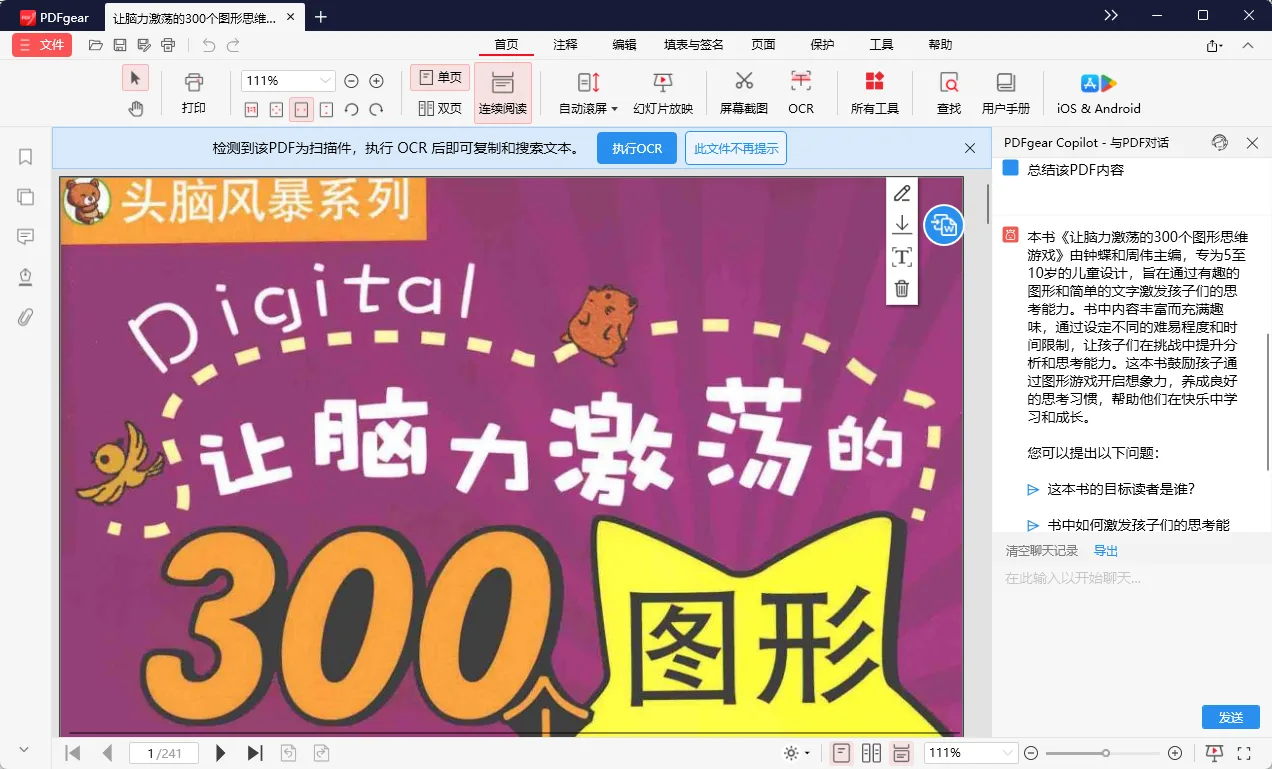The width and height of the screenshot is (1272, 769).
Task: Click 此文件不再提示 button
Action: [736, 148]
